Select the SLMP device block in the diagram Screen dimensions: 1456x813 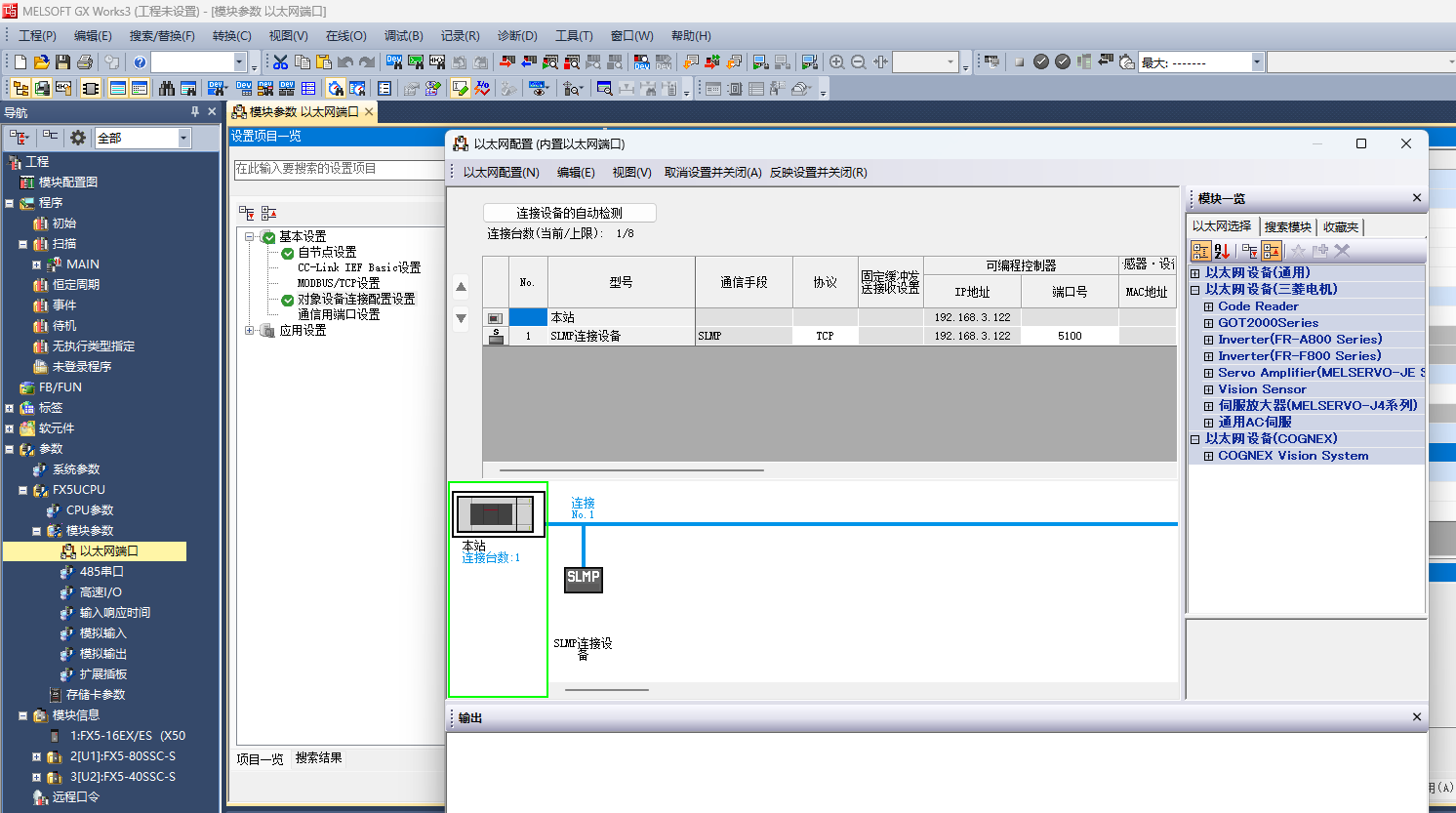coord(584,579)
